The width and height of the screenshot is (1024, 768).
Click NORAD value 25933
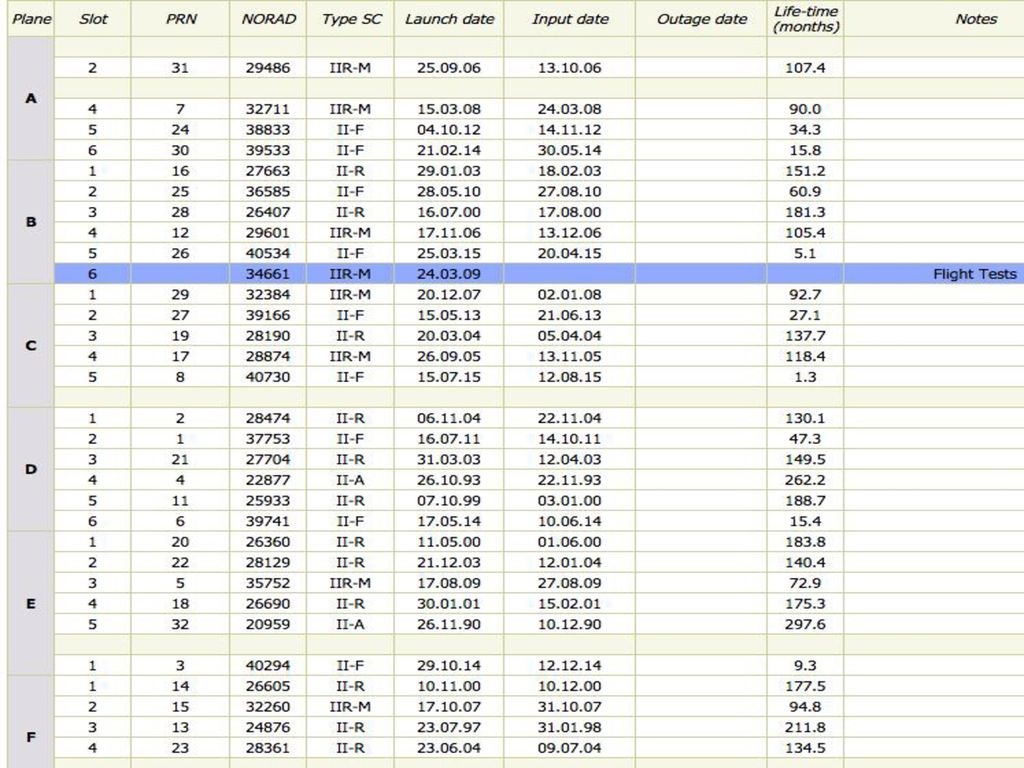(268, 501)
